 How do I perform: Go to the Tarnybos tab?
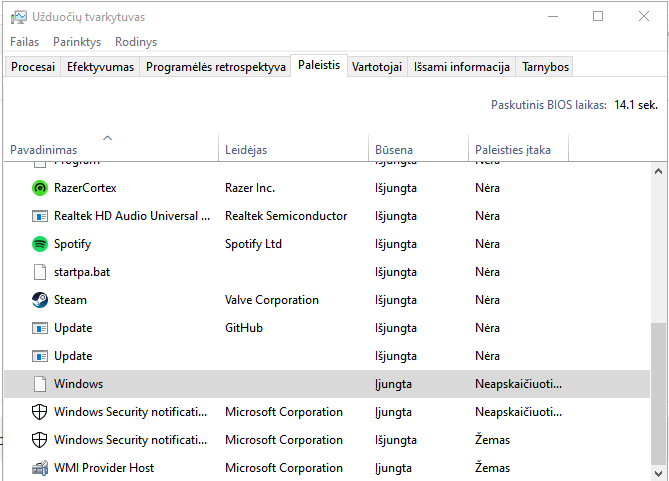(x=545, y=67)
